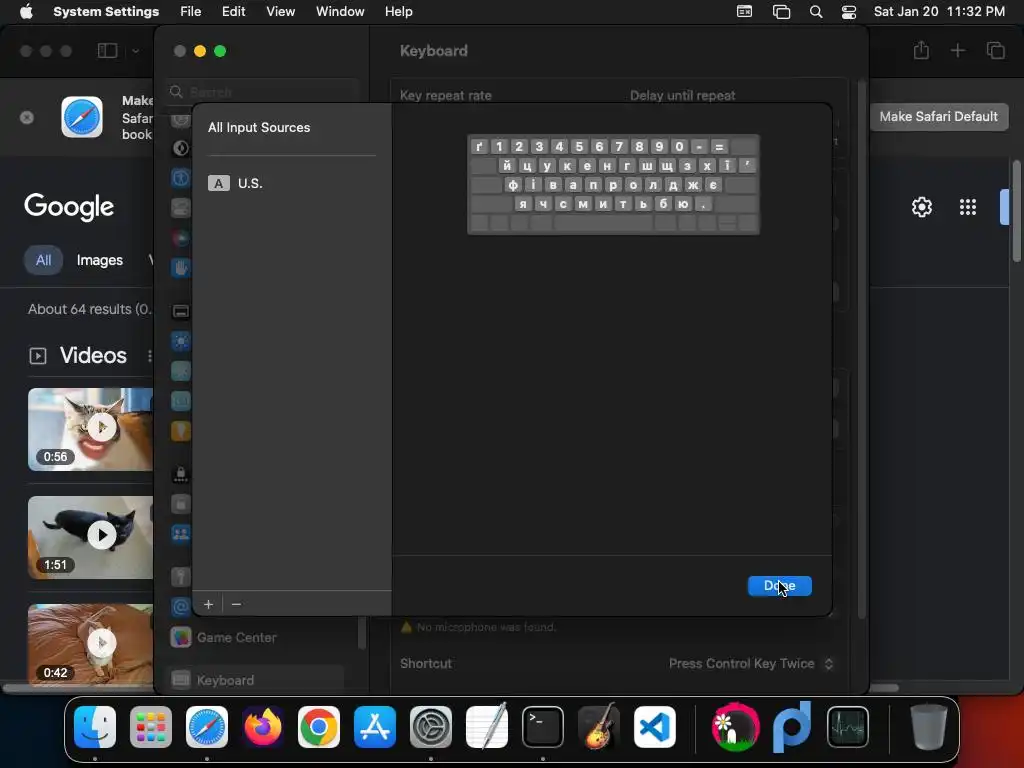The image size is (1024, 768).
Task: Open the File menu
Action: click(x=191, y=11)
